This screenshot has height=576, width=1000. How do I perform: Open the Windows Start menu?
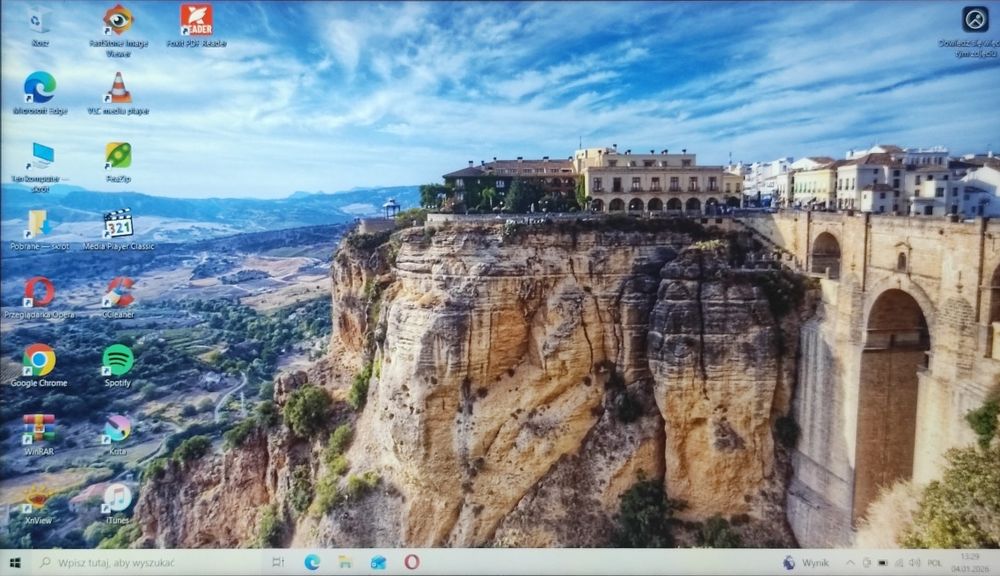15,563
